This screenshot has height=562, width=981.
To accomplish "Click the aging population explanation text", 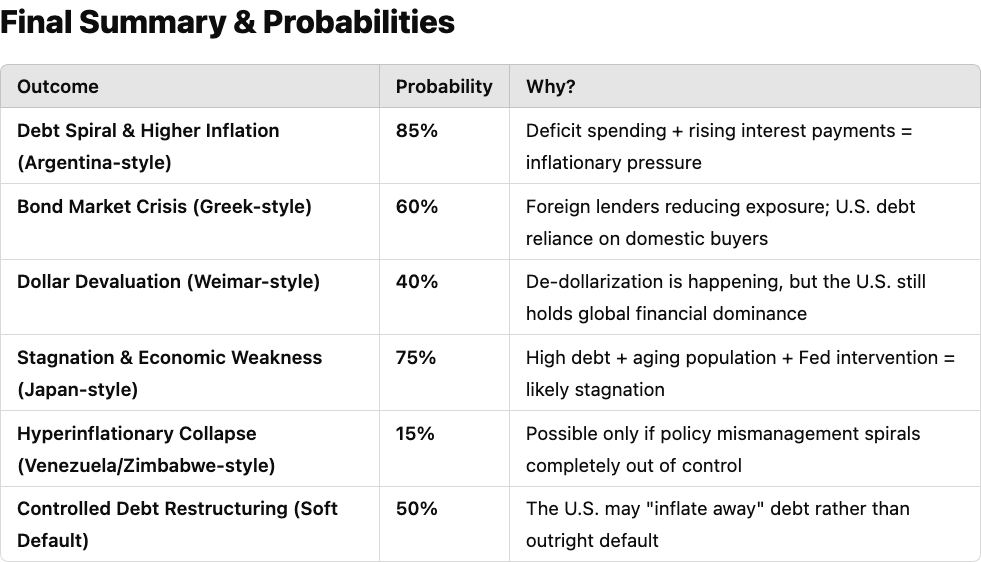I will [740, 373].
